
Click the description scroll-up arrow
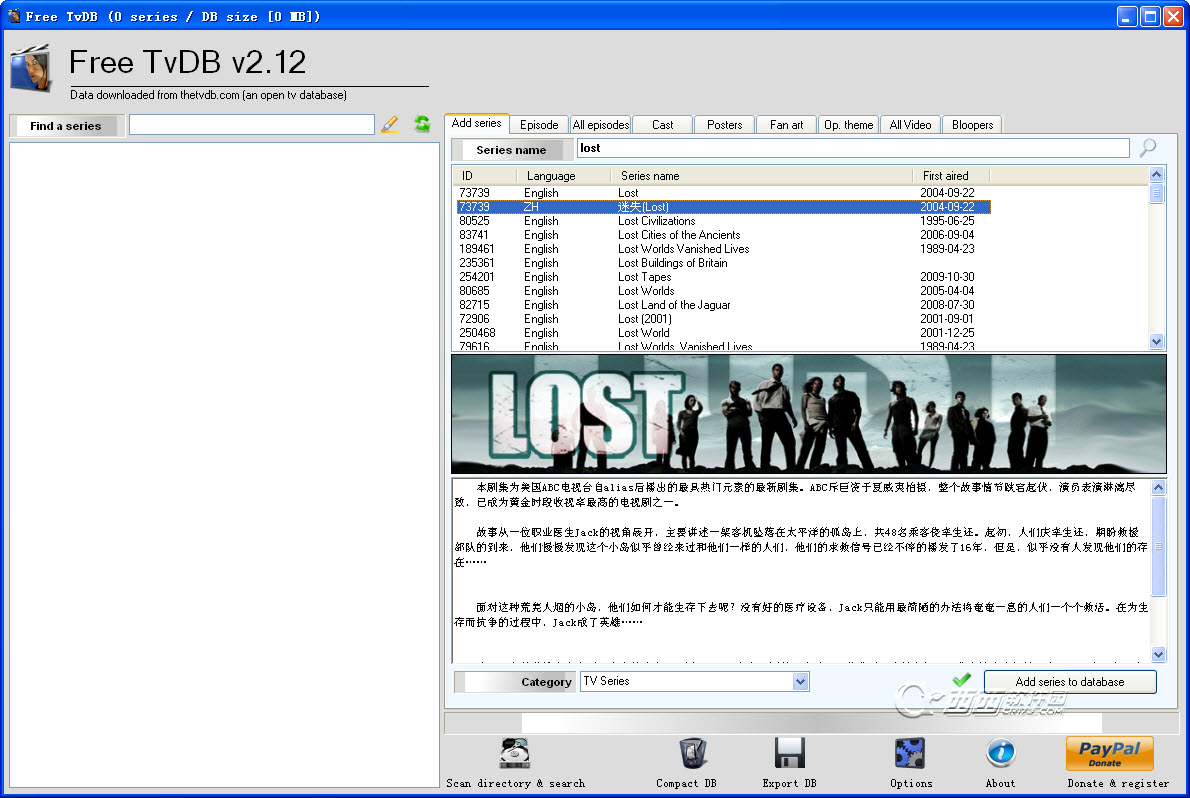click(1158, 487)
